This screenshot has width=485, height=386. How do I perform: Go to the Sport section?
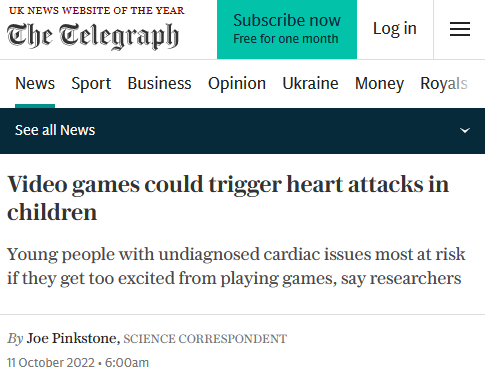[x=91, y=83]
